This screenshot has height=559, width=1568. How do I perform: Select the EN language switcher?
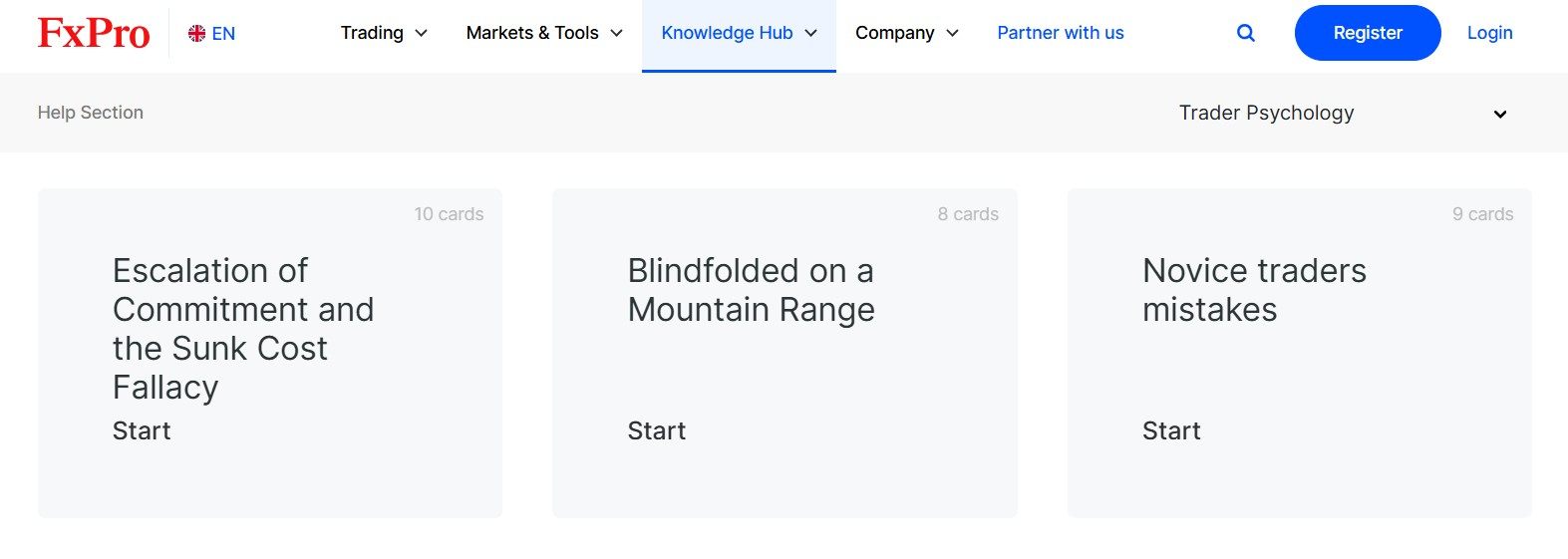pos(223,34)
